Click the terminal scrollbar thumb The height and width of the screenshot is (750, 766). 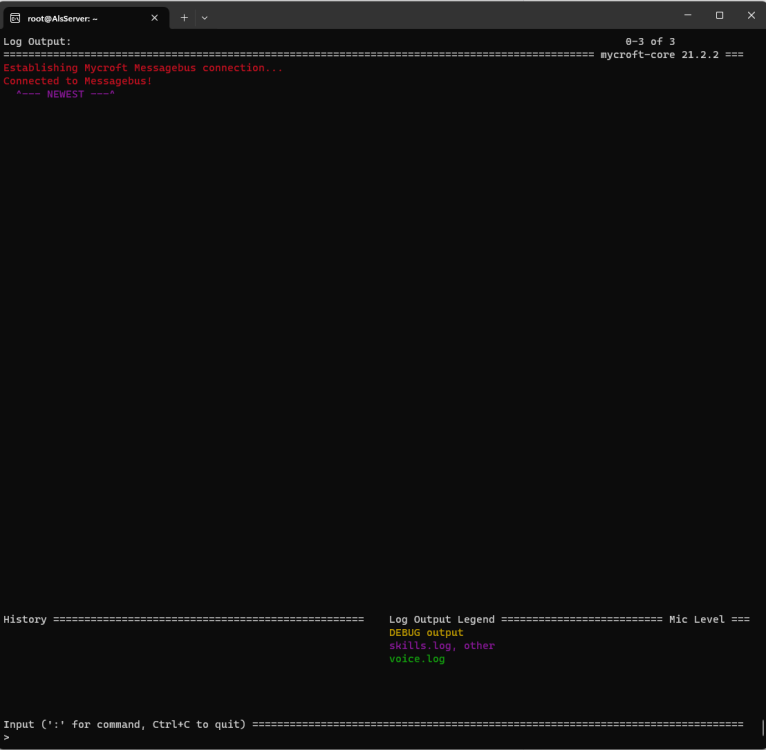(x=763, y=727)
